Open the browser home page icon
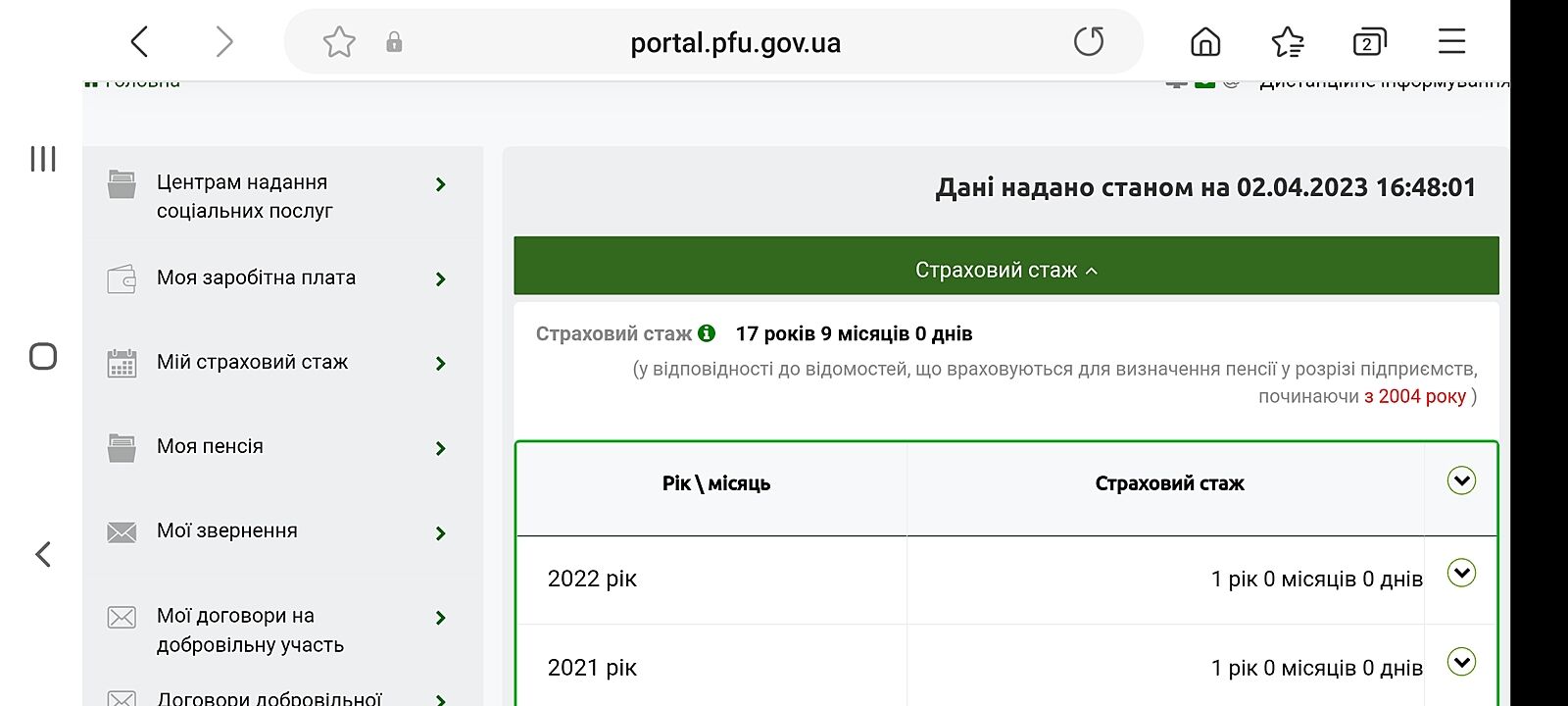The image size is (1568, 706). [1204, 42]
